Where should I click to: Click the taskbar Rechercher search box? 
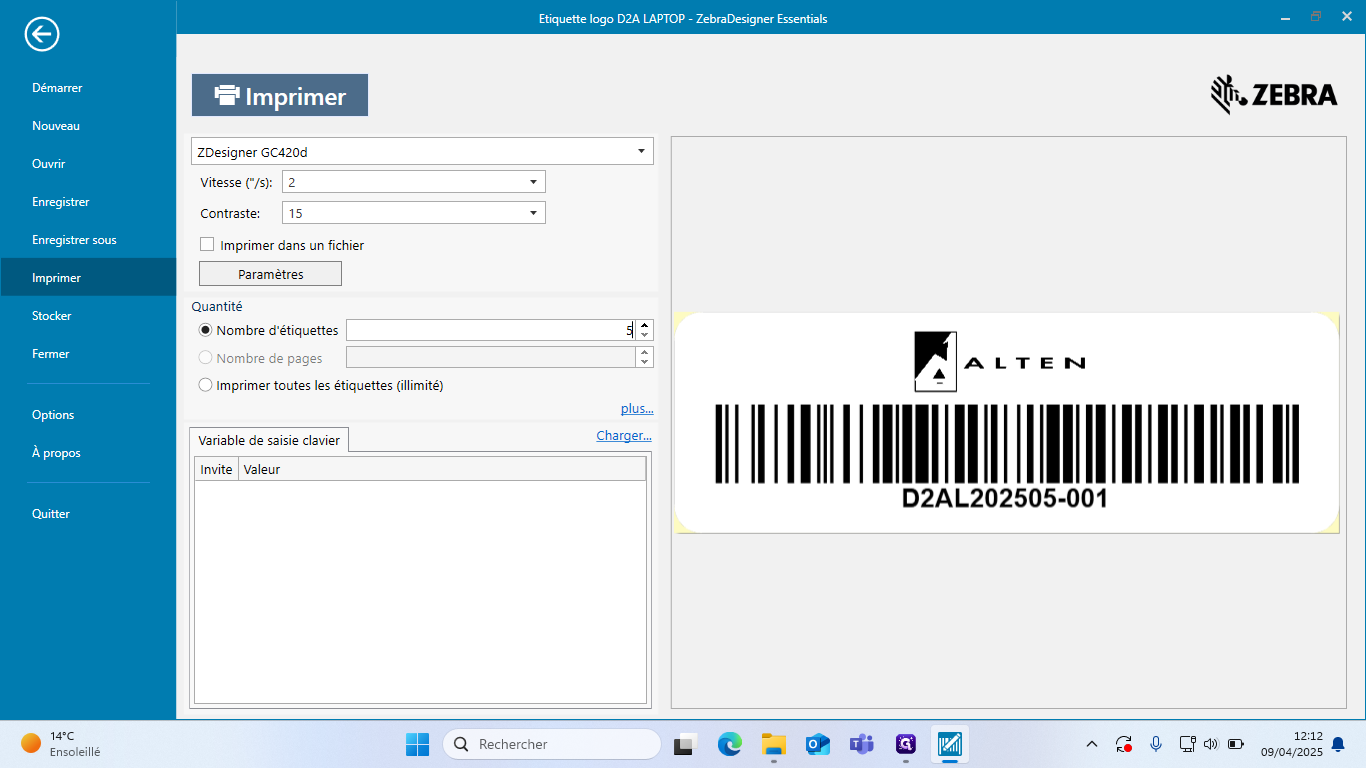pos(552,744)
